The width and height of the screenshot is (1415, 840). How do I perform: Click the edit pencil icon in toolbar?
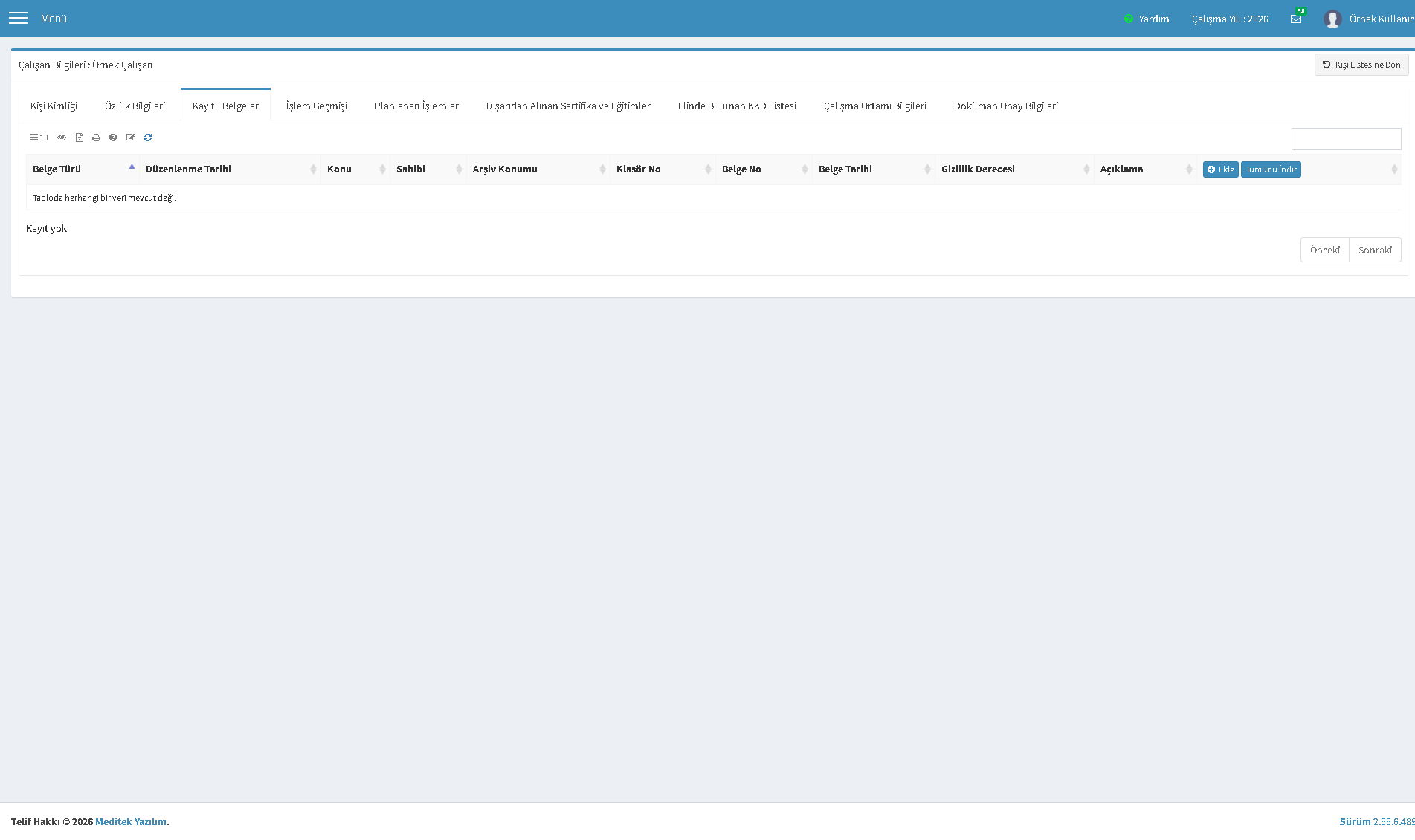click(x=131, y=138)
